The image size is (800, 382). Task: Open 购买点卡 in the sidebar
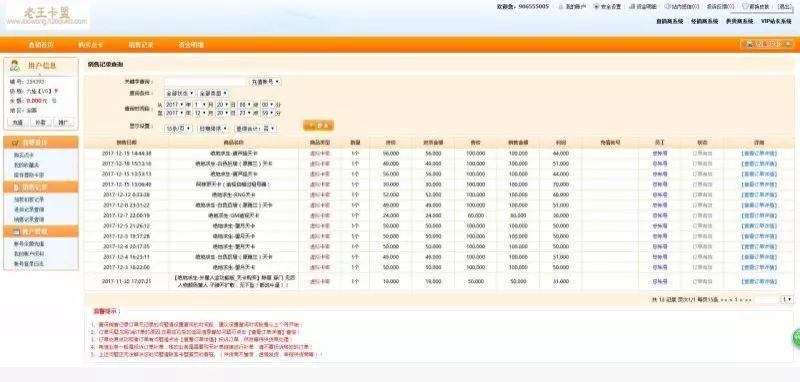pyautogui.click(x=24, y=155)
